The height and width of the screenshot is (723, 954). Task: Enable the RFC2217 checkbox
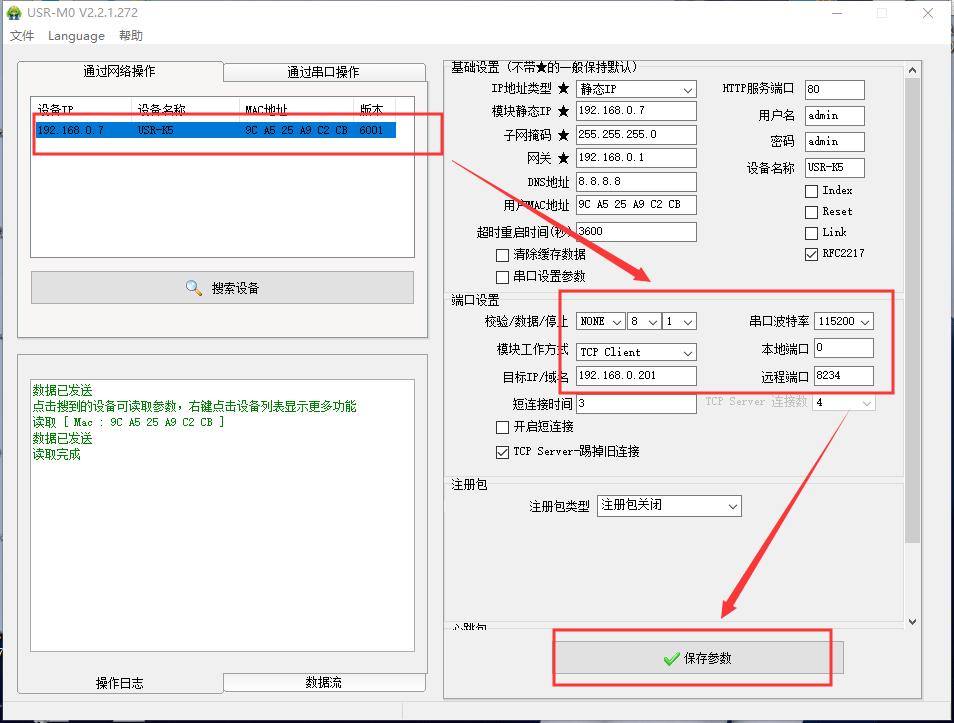tap(811, 254)
